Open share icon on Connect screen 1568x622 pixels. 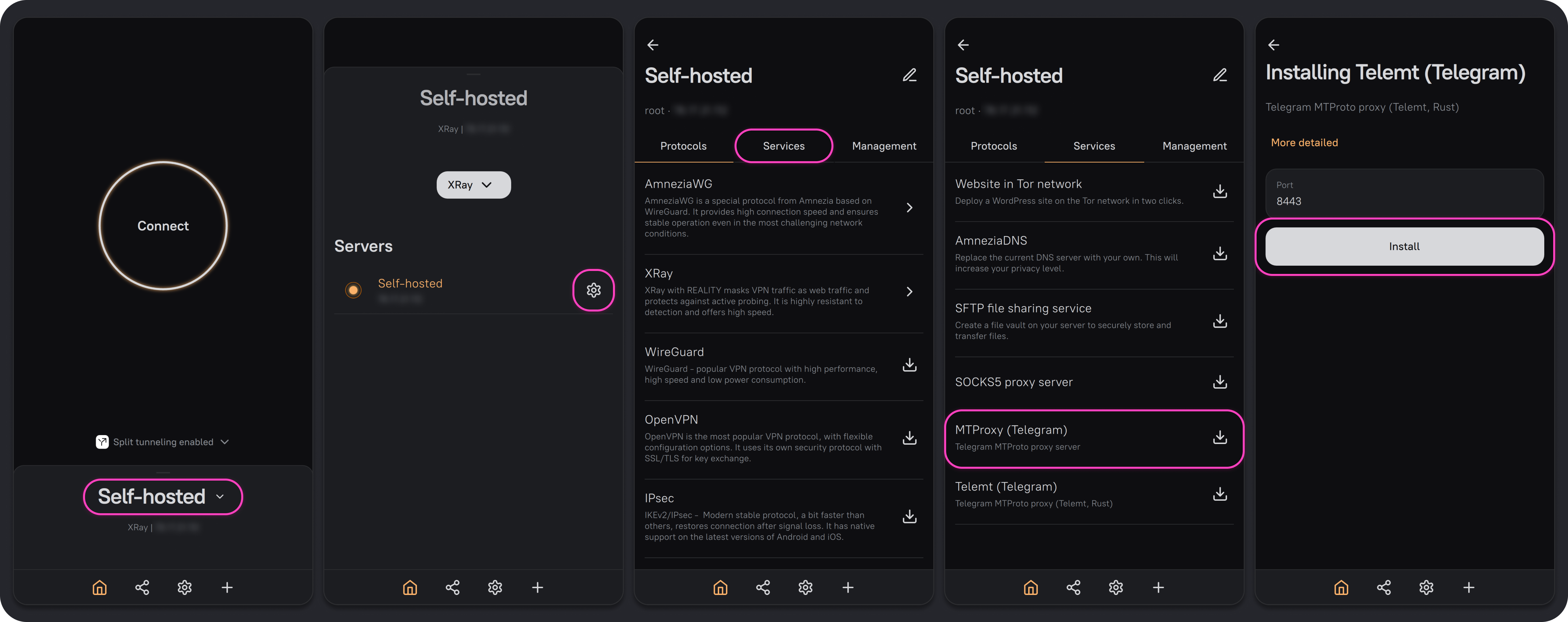(142, 587)
